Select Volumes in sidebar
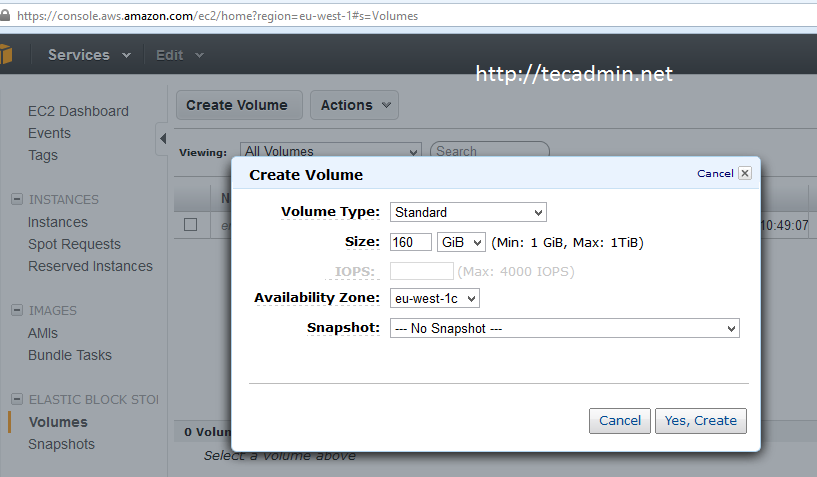 [x=58, y=422]
